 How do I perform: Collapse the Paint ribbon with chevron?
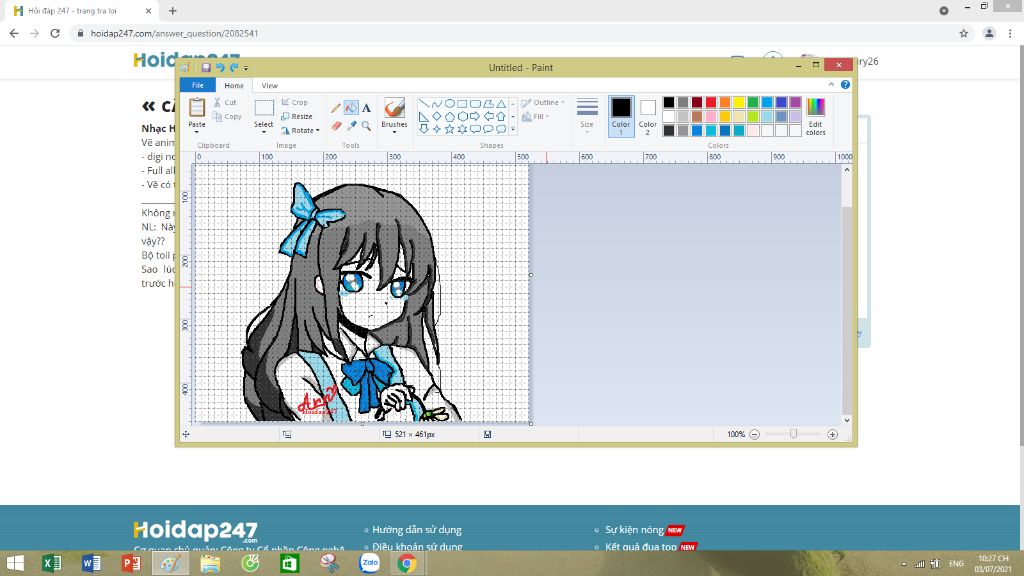pos(831,85)
